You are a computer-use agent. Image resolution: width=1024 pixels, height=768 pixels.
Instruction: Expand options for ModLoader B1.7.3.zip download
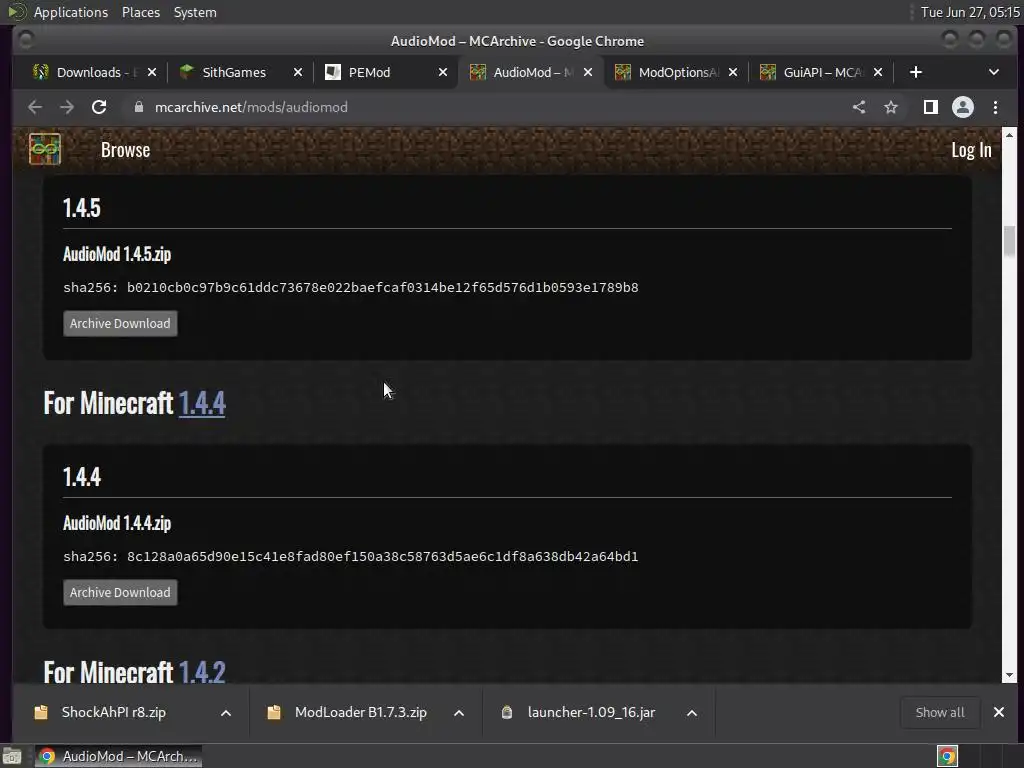click(459, 712)
